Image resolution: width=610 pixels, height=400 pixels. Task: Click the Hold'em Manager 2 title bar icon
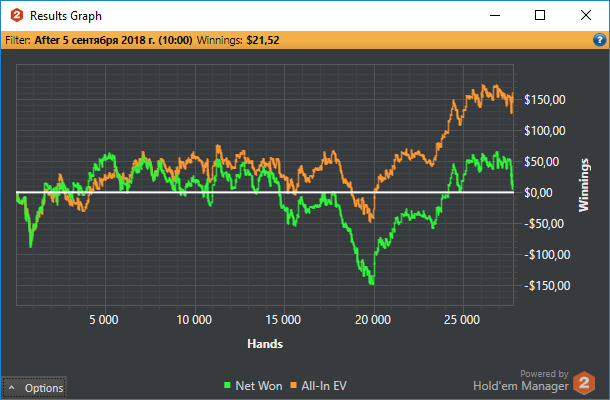pos(16,16)
